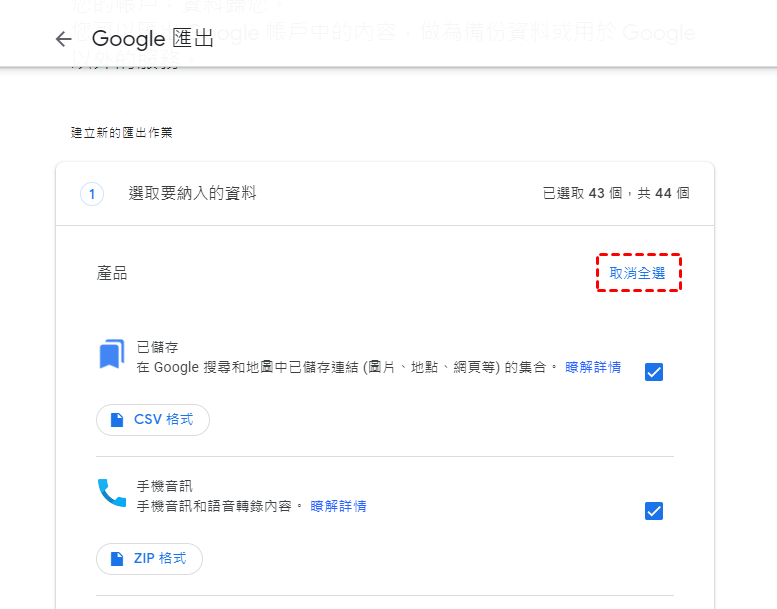Click the file icon inside ZIP 格式 button
This screenshot has height=609, width=777.
(x=117, y=559)
